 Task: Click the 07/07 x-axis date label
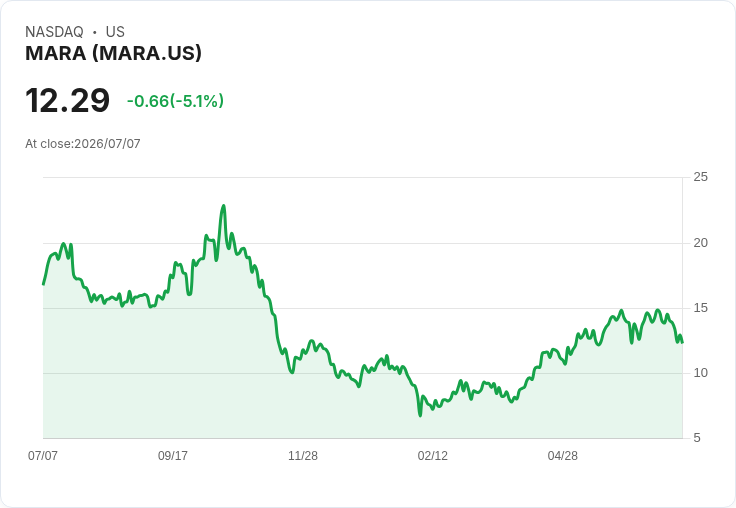(43, 455)
